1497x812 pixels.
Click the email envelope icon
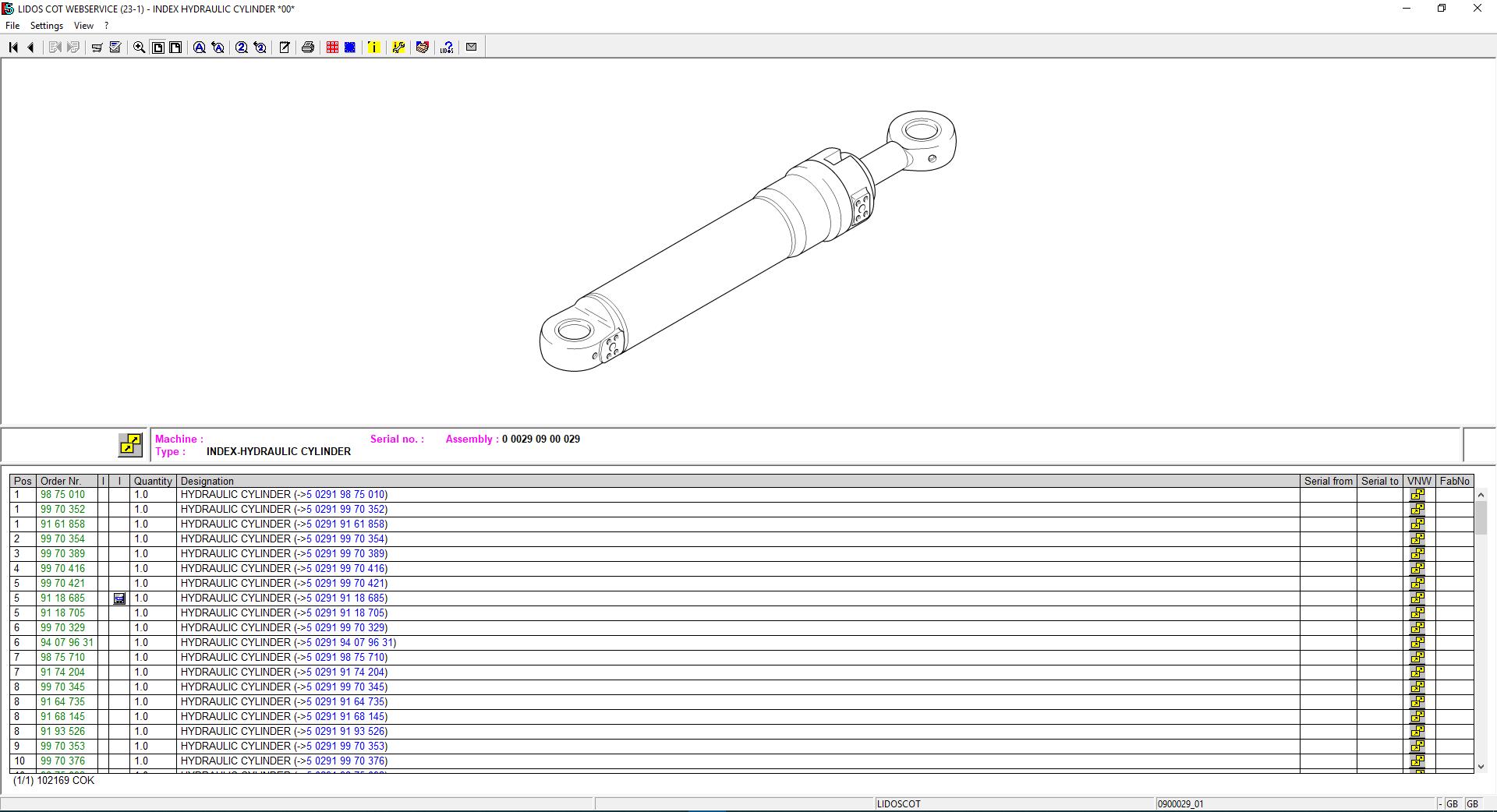[471, 47]
